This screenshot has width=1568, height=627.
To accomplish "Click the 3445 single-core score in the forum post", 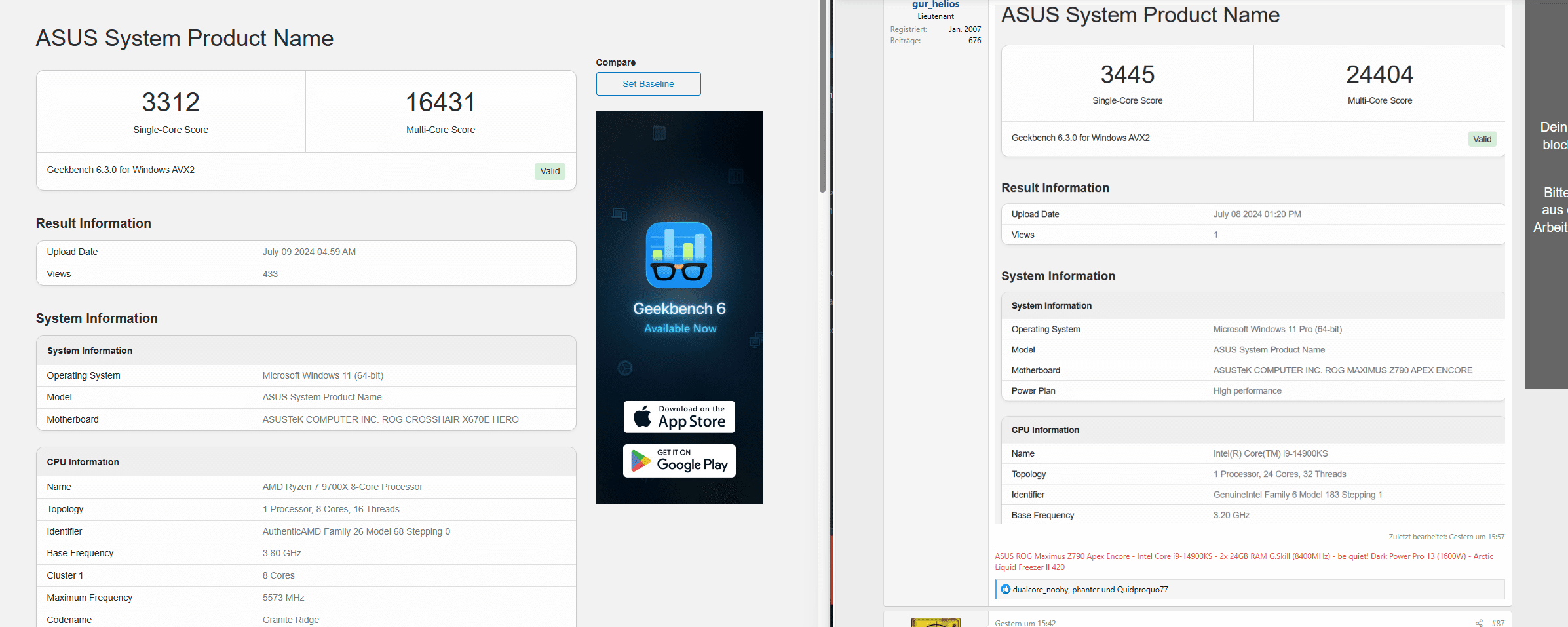I will click(1127, 75).
